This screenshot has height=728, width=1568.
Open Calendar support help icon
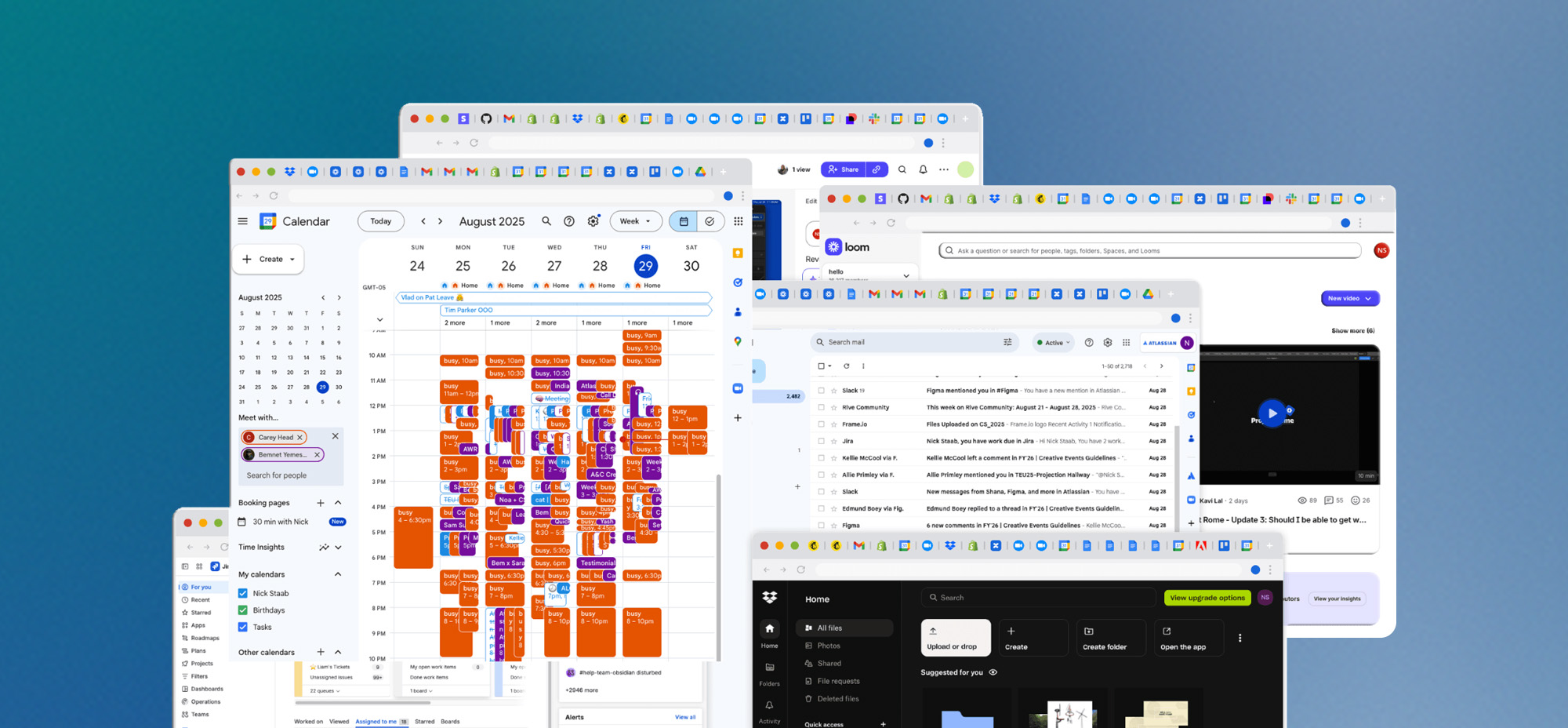569,221
